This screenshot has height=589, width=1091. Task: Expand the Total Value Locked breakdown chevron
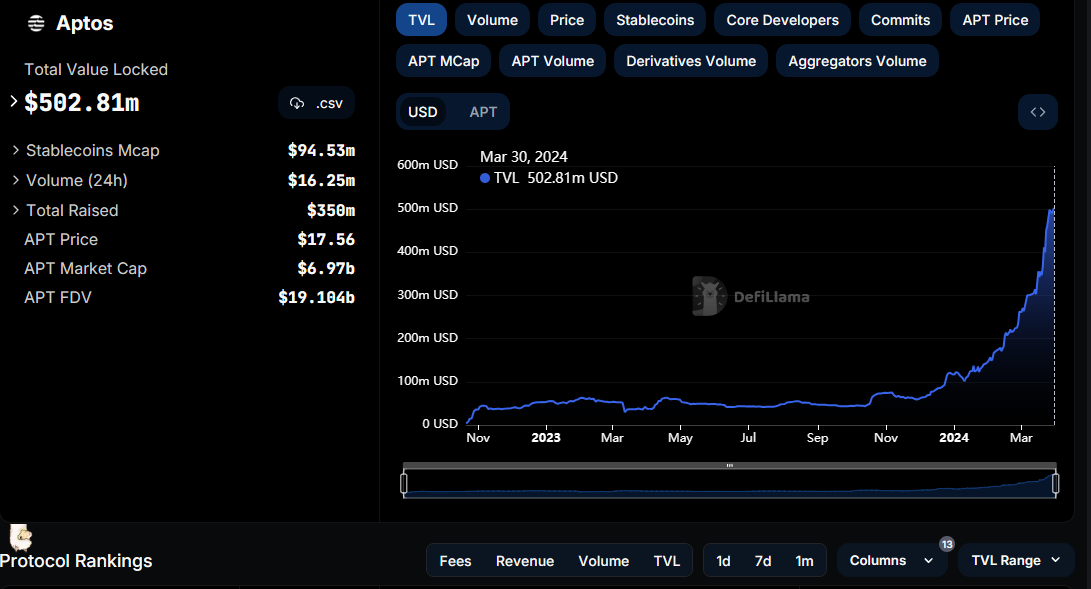coord(14,102)
